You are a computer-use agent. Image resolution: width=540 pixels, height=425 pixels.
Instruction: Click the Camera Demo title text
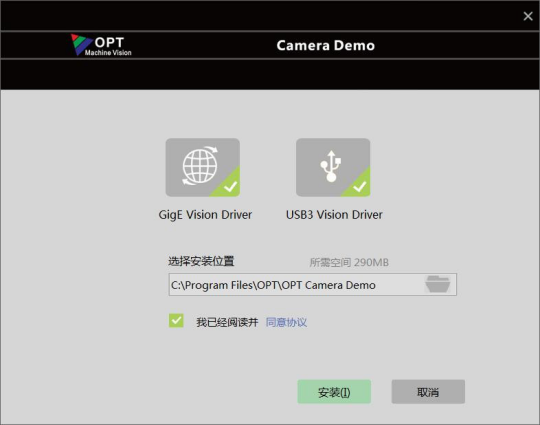(x=325, y=45)
